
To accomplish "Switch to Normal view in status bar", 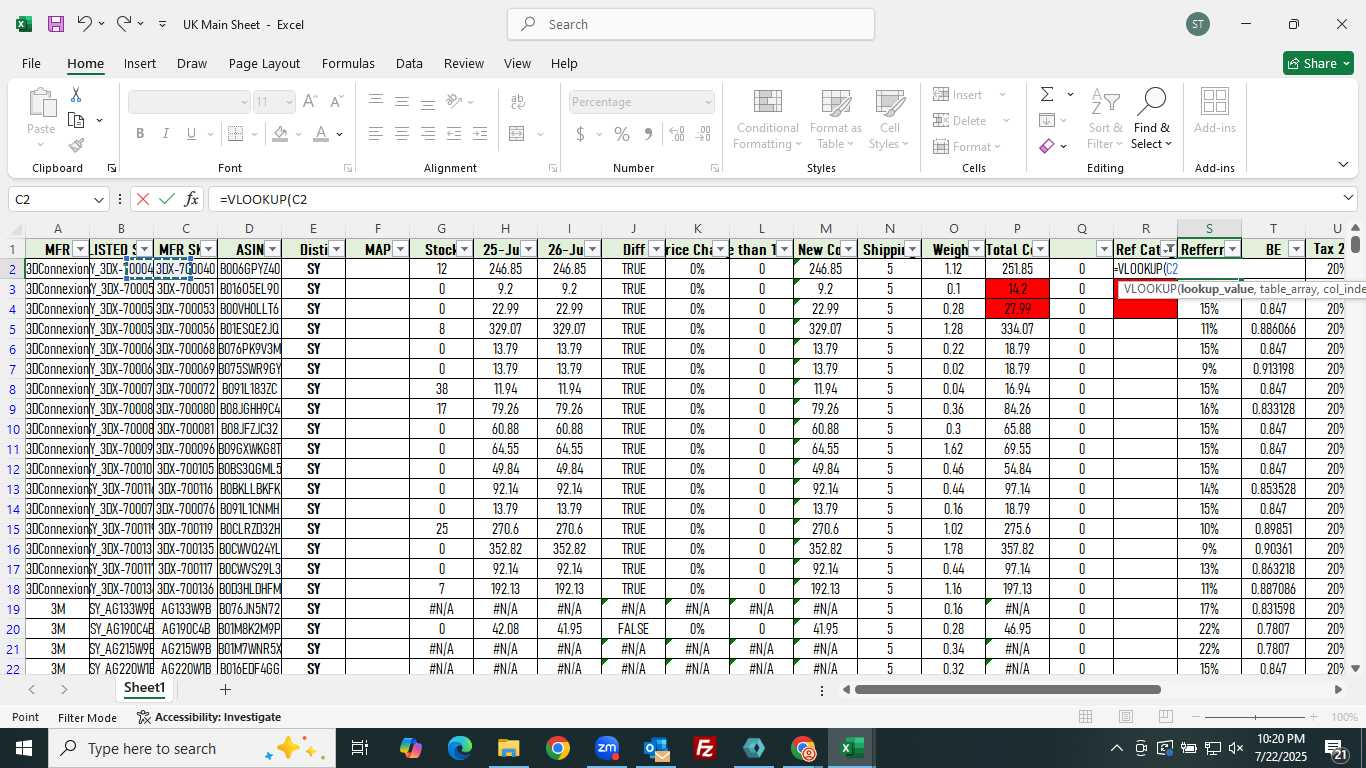I will click(1085, 717).
